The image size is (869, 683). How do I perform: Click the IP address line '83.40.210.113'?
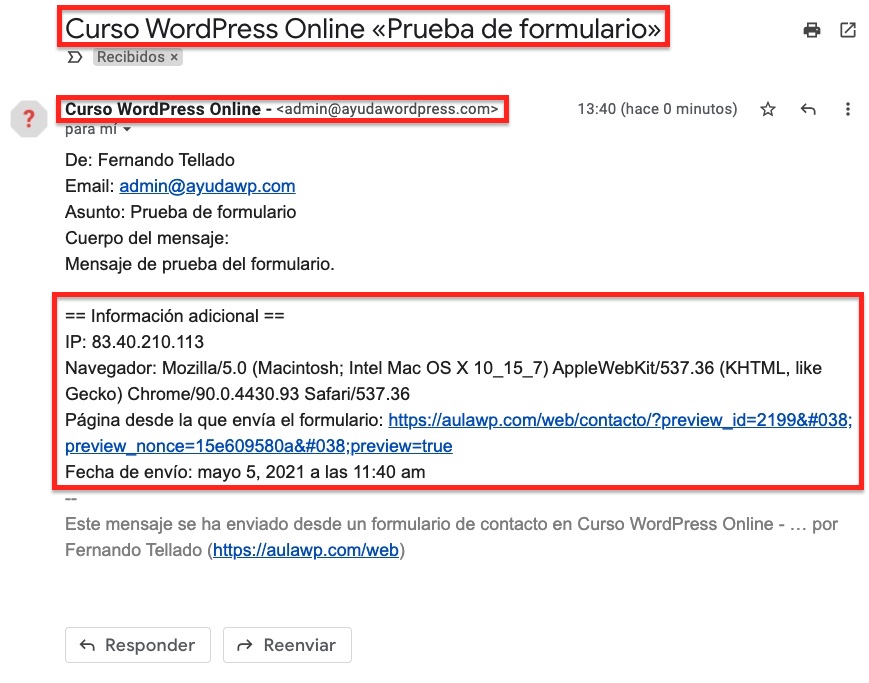[135, 342]
